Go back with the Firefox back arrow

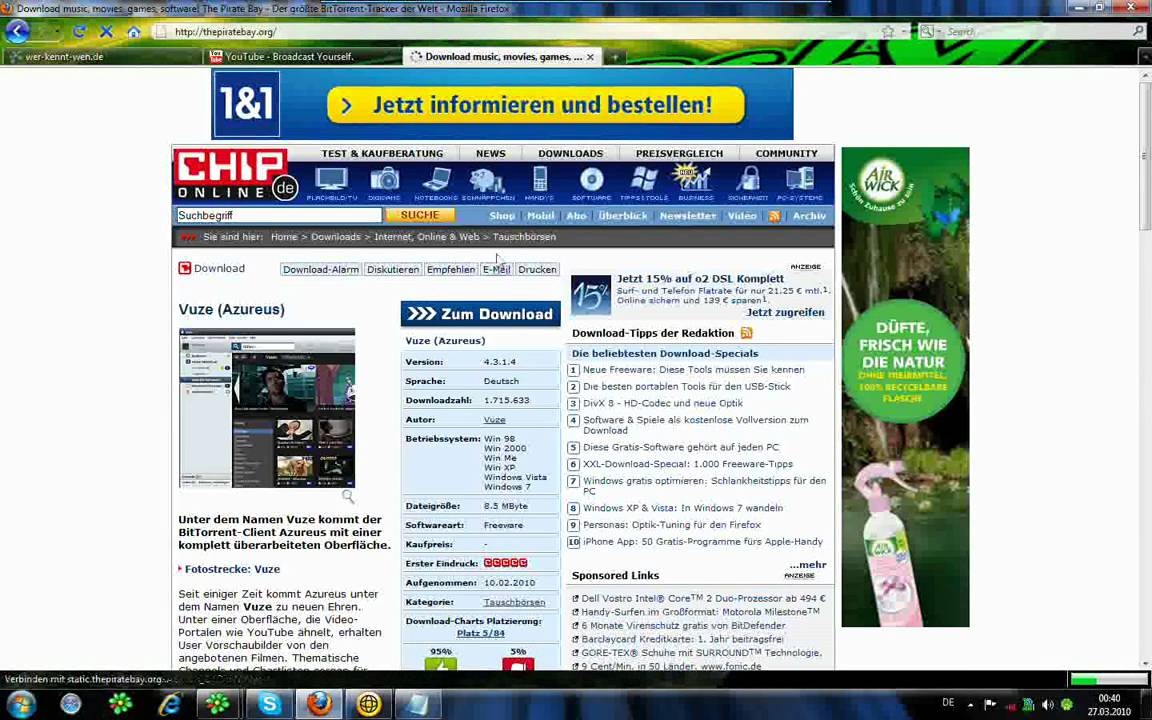pyautogui.click(x=18, y=32)
